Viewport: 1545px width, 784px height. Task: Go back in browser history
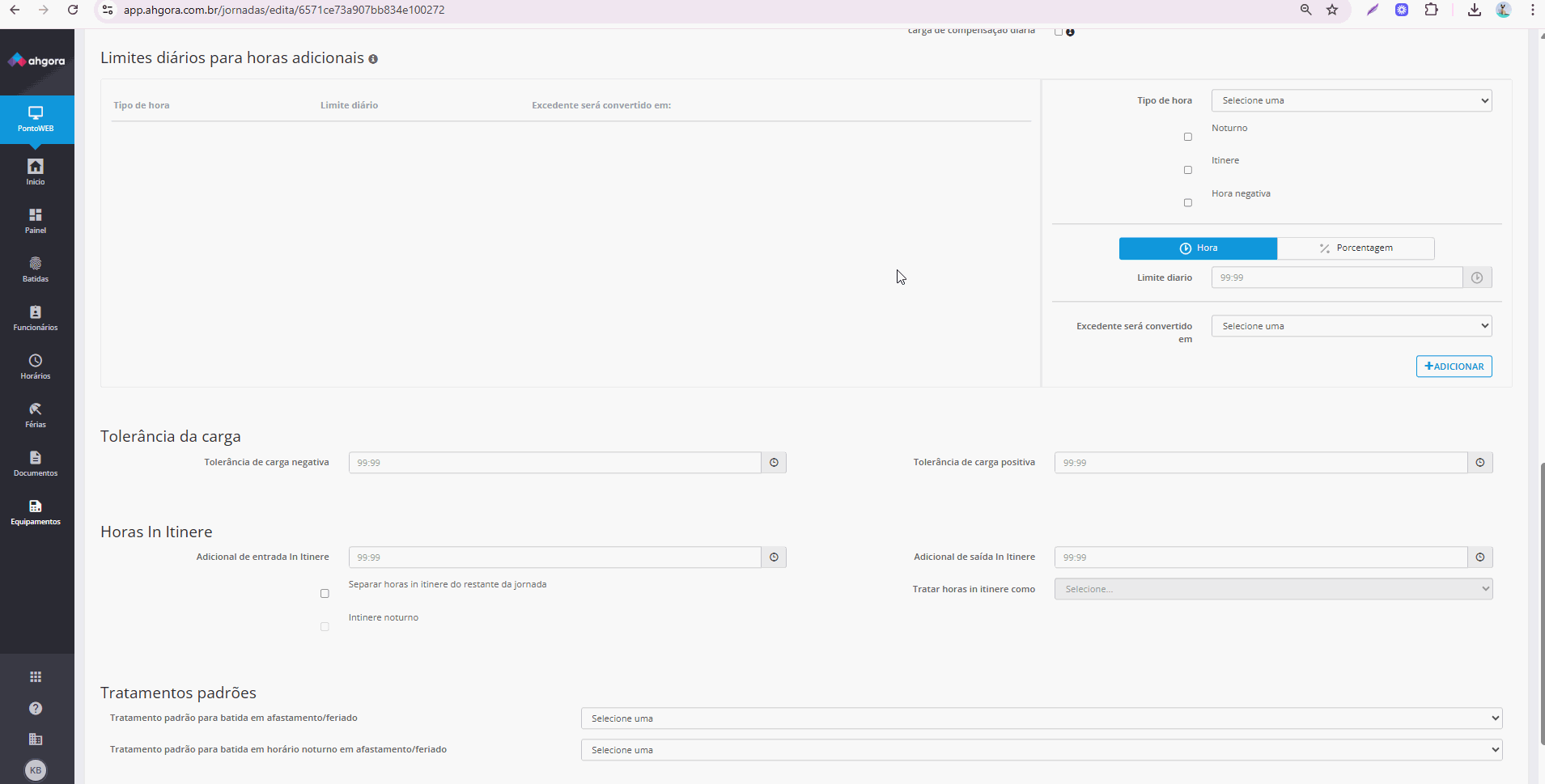click(15, 10)
